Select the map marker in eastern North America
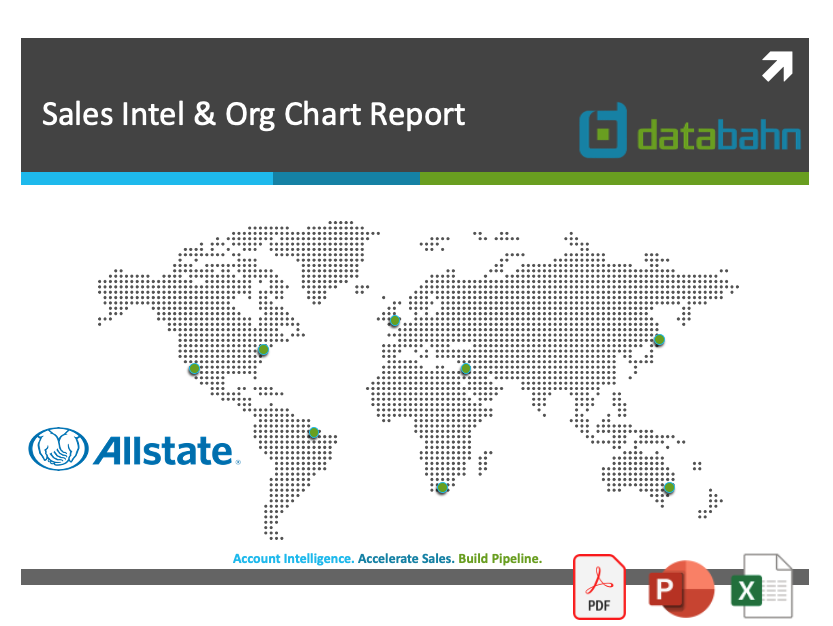 pos(263,350)
